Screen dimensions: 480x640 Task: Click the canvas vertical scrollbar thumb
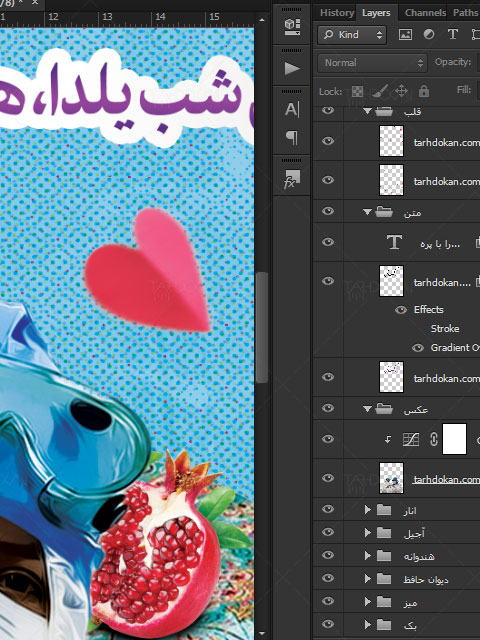(x=262, y=327)
